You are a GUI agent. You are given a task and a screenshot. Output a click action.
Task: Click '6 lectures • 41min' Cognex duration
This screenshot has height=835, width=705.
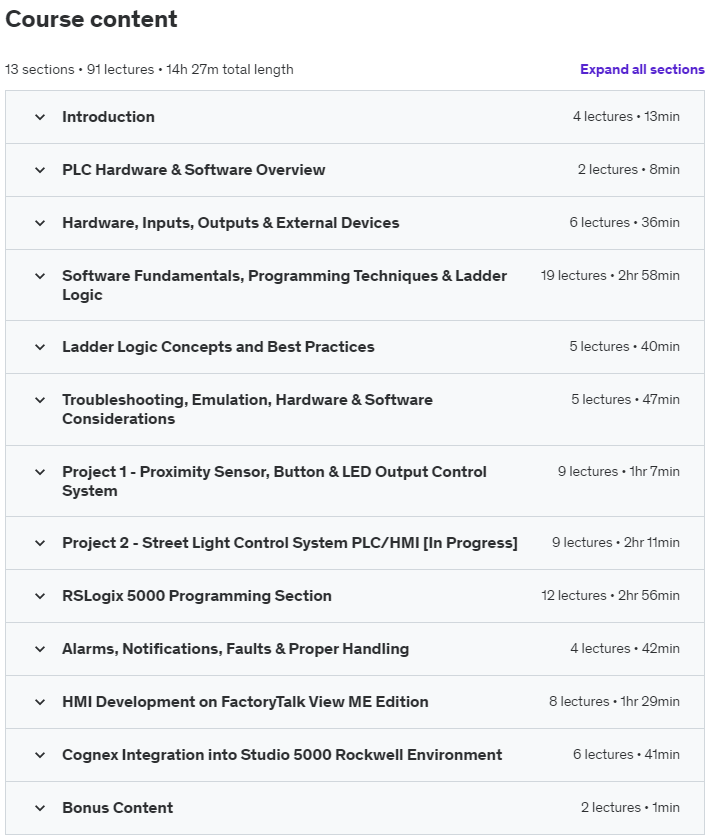coord(626,754)
